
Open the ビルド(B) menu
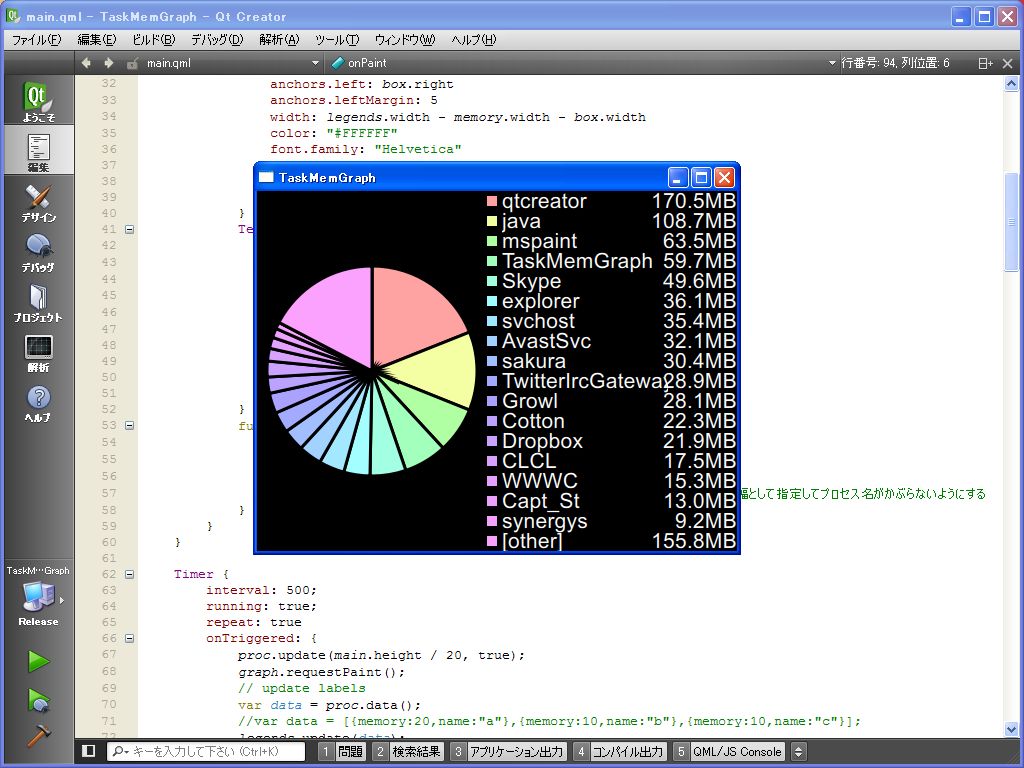[153, 40]
